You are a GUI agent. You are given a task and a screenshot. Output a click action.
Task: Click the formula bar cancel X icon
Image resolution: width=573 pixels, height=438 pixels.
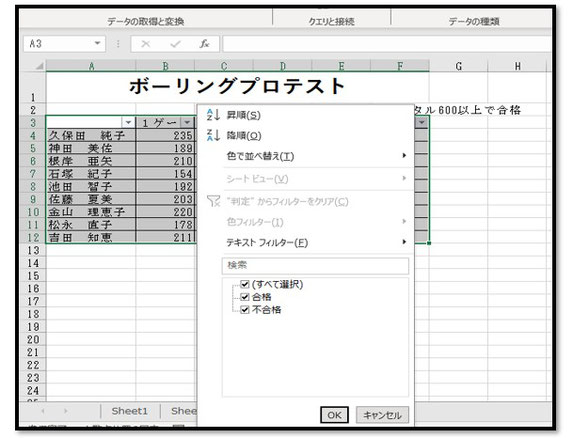pos(145,44)
